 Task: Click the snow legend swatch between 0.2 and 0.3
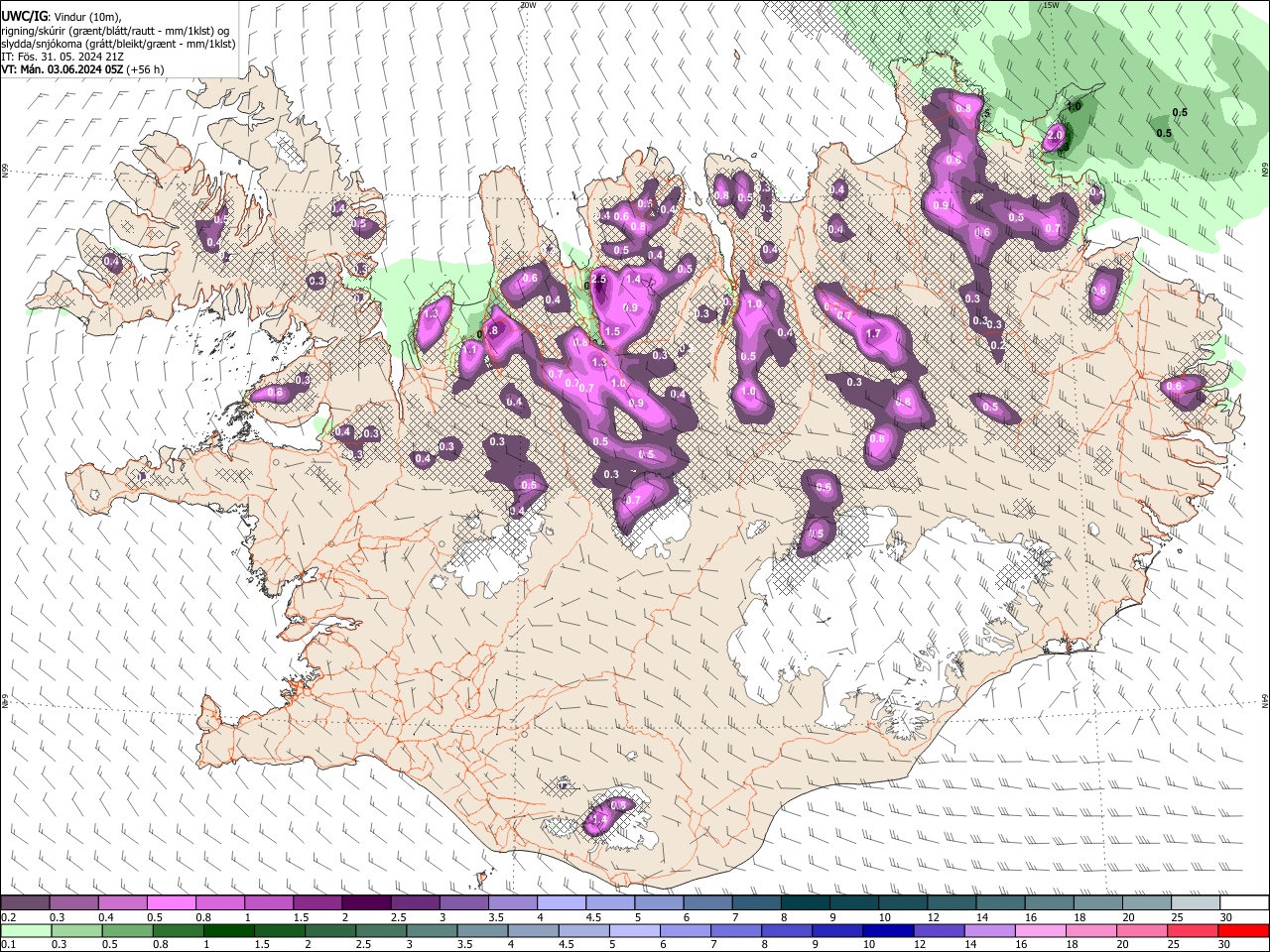[x=25, y=903]
